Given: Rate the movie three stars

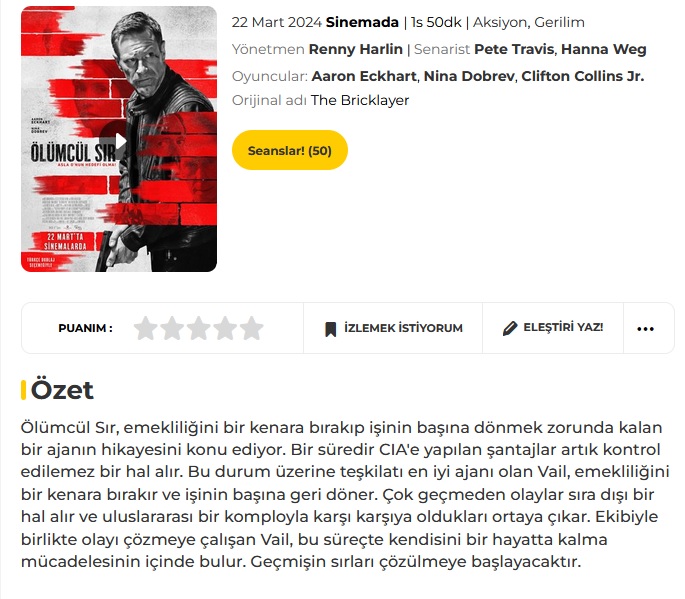Looking at the screenshot, I should pos(199,328).
